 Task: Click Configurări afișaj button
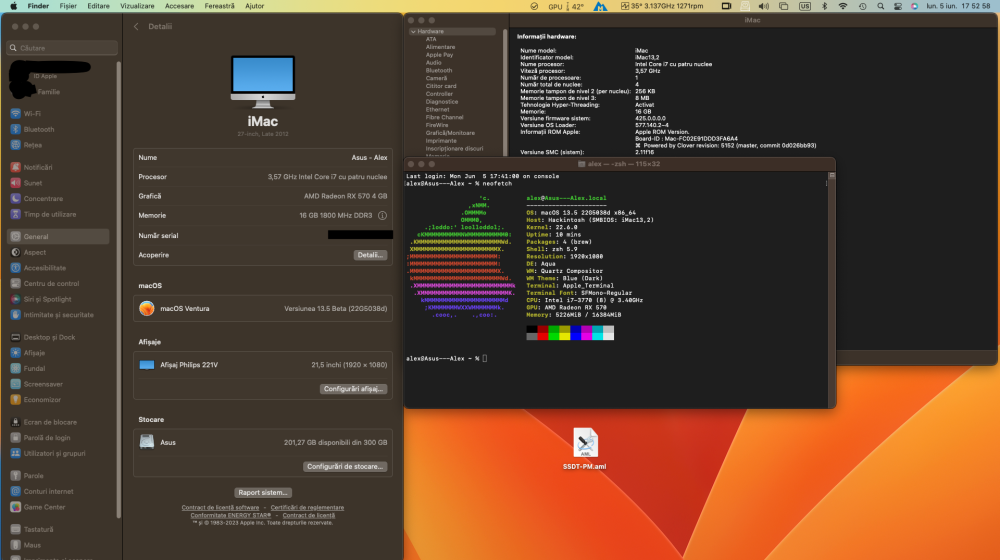(353, 389)
